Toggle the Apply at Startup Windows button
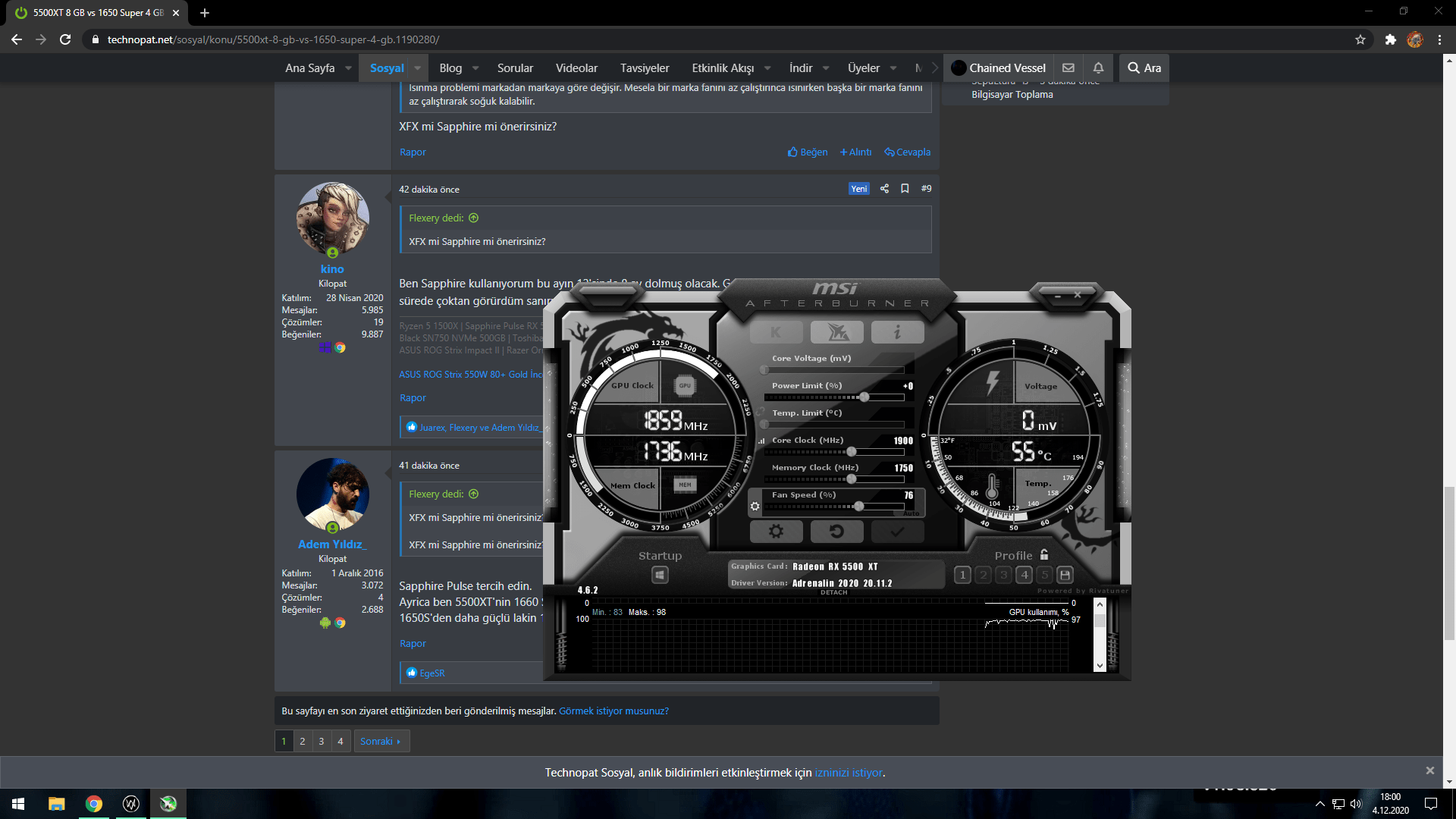The image size is (1456, 819). (x=660, y=576)
